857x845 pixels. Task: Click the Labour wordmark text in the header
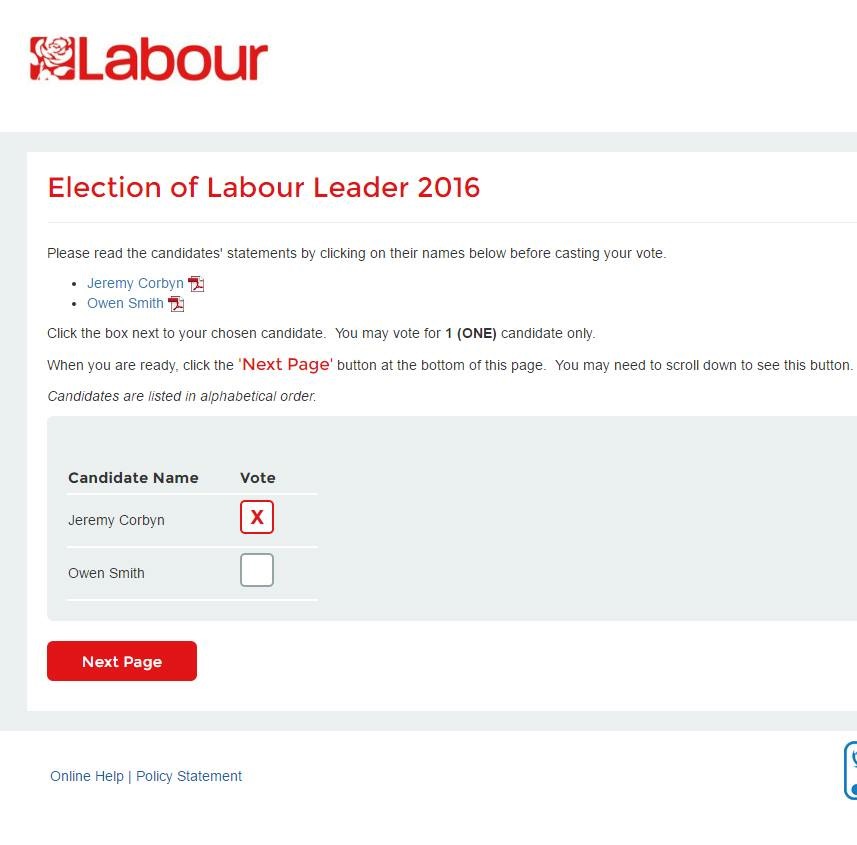pos(173,60)
